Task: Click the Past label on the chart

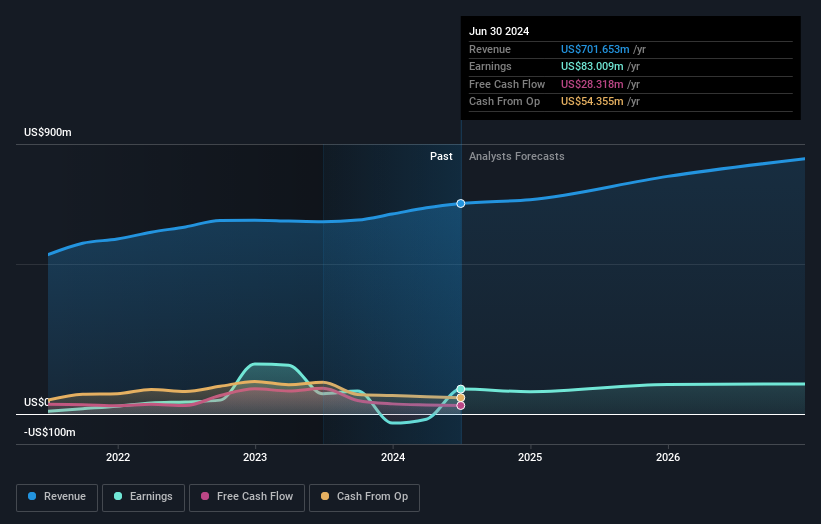Action: (441, 157)
